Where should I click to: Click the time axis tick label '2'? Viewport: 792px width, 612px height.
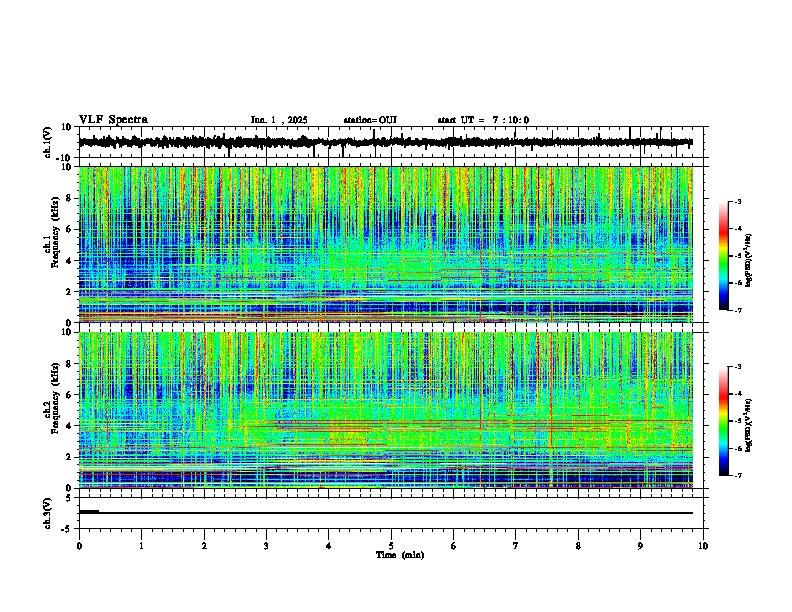point(204,546)
